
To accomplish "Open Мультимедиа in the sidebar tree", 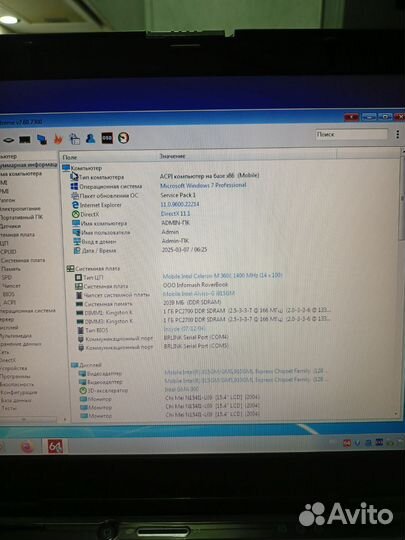I will (16, 335).
